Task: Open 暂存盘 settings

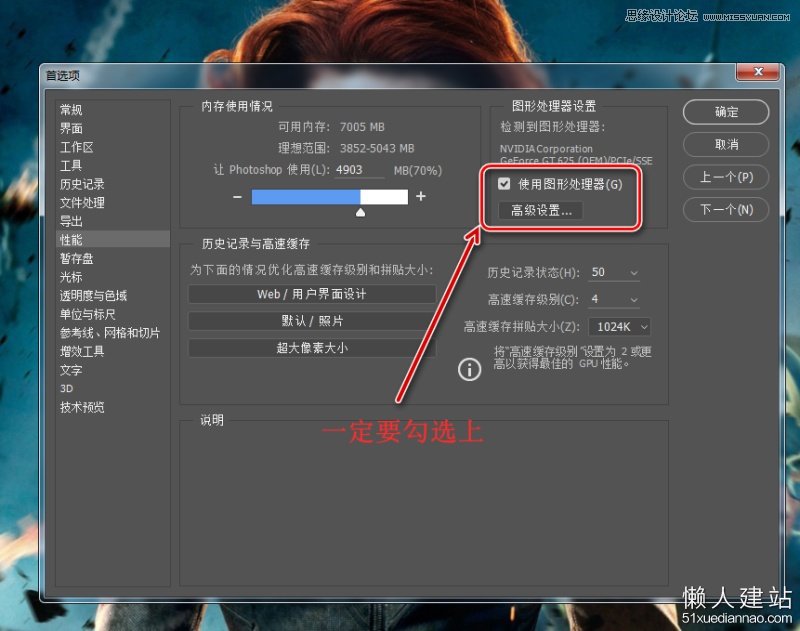Action: click(x=77, y=259)
